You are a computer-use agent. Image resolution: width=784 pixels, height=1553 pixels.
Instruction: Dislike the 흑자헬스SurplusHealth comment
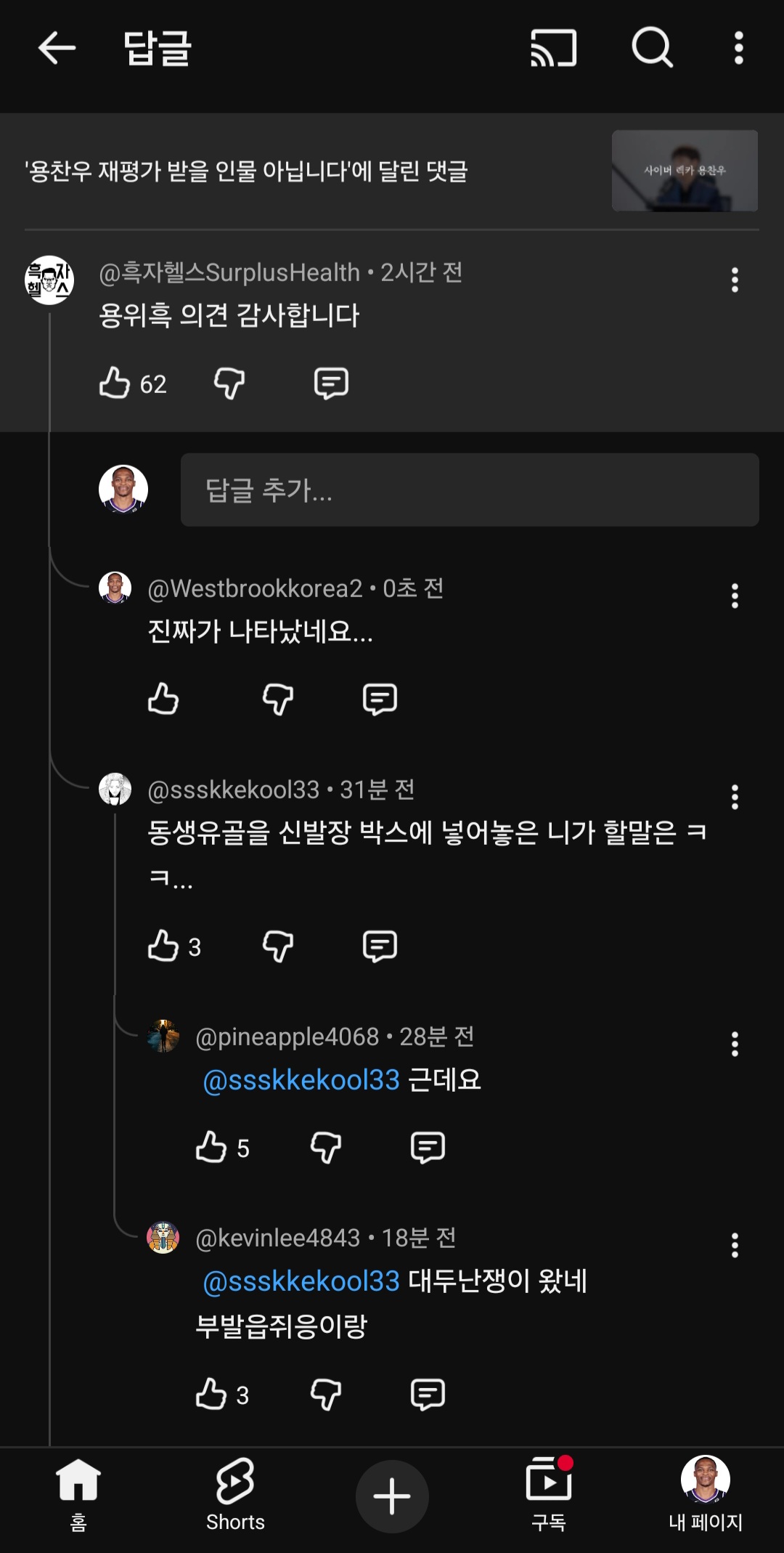229,383
